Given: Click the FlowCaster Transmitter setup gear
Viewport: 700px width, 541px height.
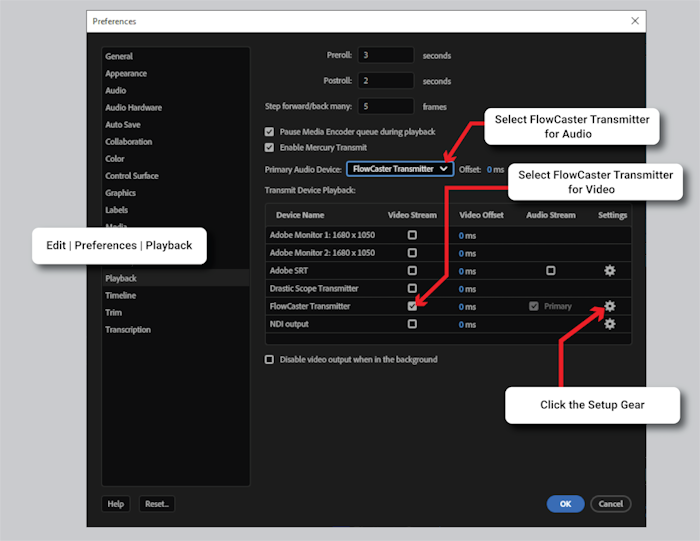Looking at the screenshot, I should 609,306.
